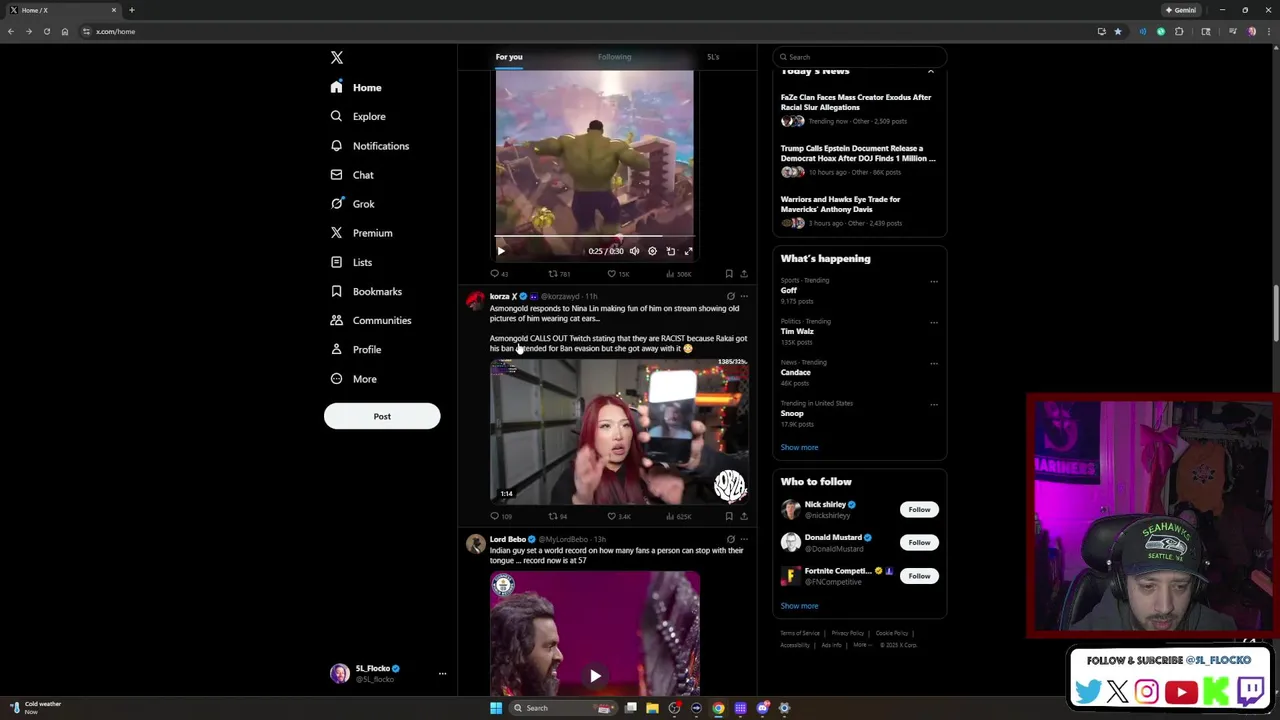The width and height of the screenshot is (1280, 720).
Task: Expand the More menu in sidebar
Action: (353, 379)
